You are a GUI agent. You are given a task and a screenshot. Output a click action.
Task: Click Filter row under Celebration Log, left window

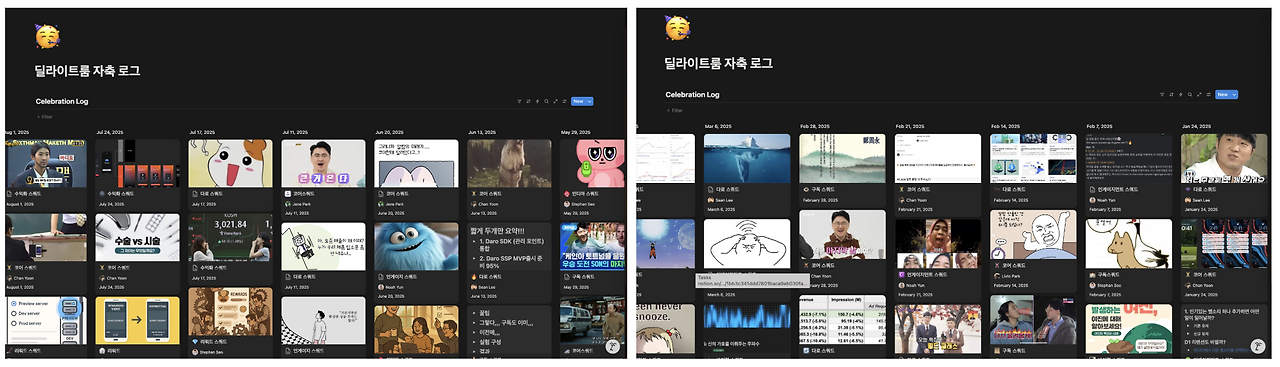tap(45, 117)
